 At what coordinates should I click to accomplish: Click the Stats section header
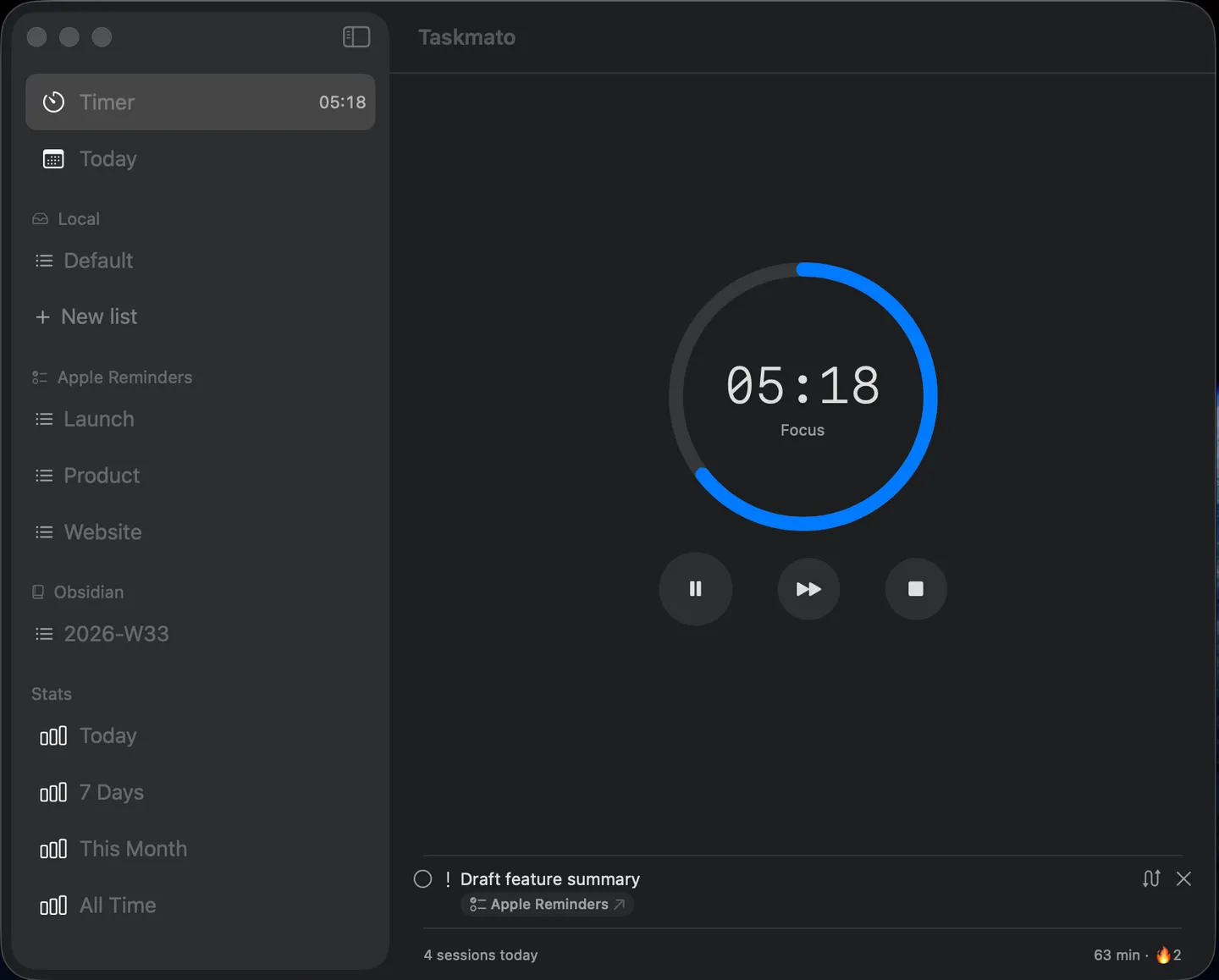point(52,694)
